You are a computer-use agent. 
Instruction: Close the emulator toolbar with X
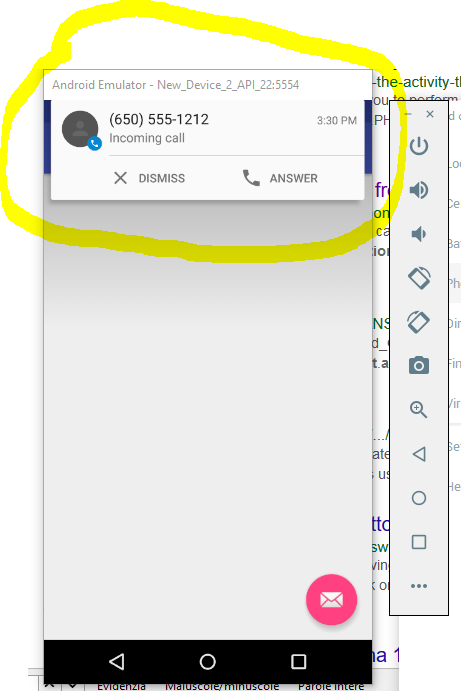coord(430,114)
